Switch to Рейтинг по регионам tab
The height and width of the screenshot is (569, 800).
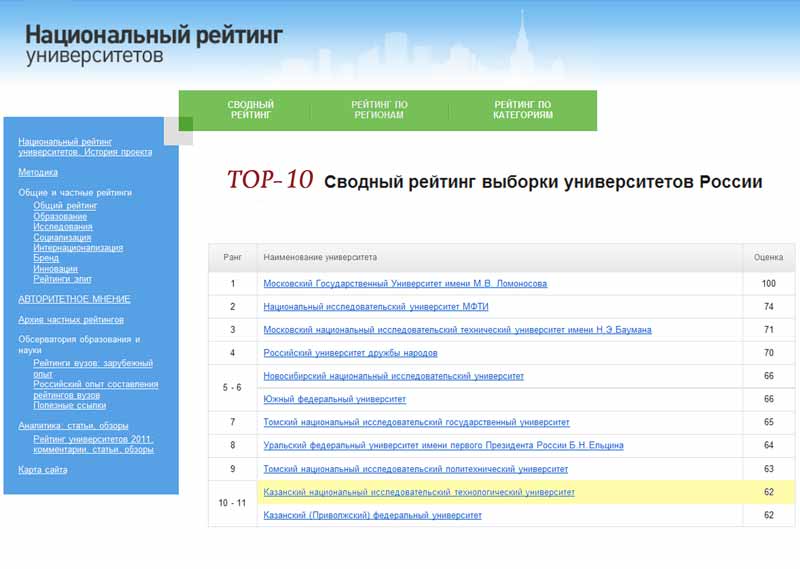[x=379, y=110]
